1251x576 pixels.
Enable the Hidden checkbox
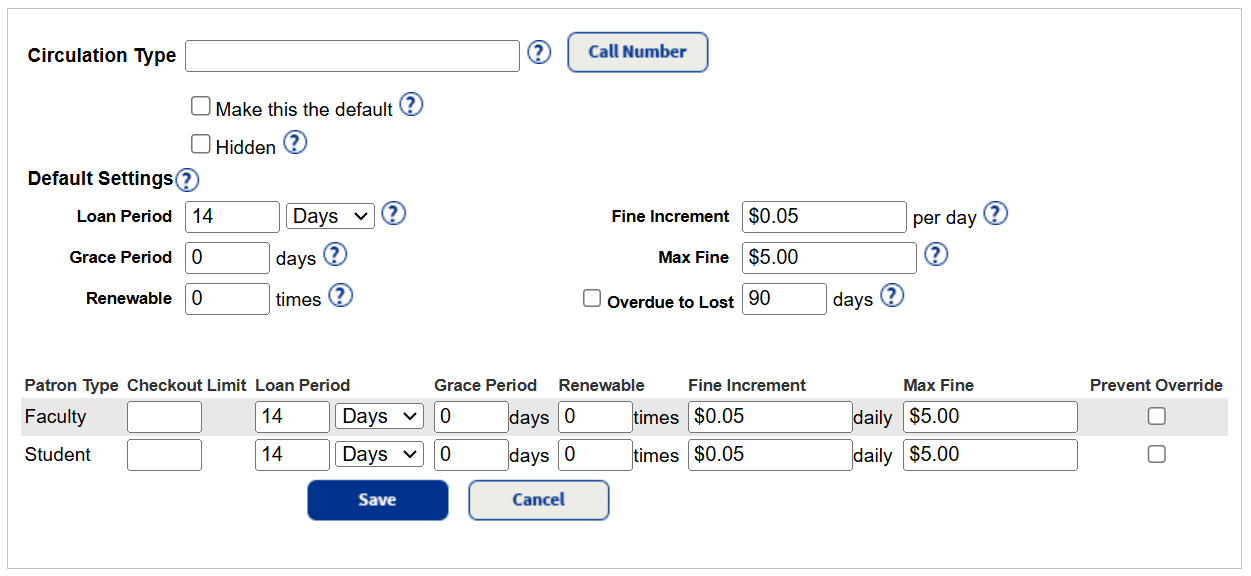pyautogui.click(x=200, y=144)
